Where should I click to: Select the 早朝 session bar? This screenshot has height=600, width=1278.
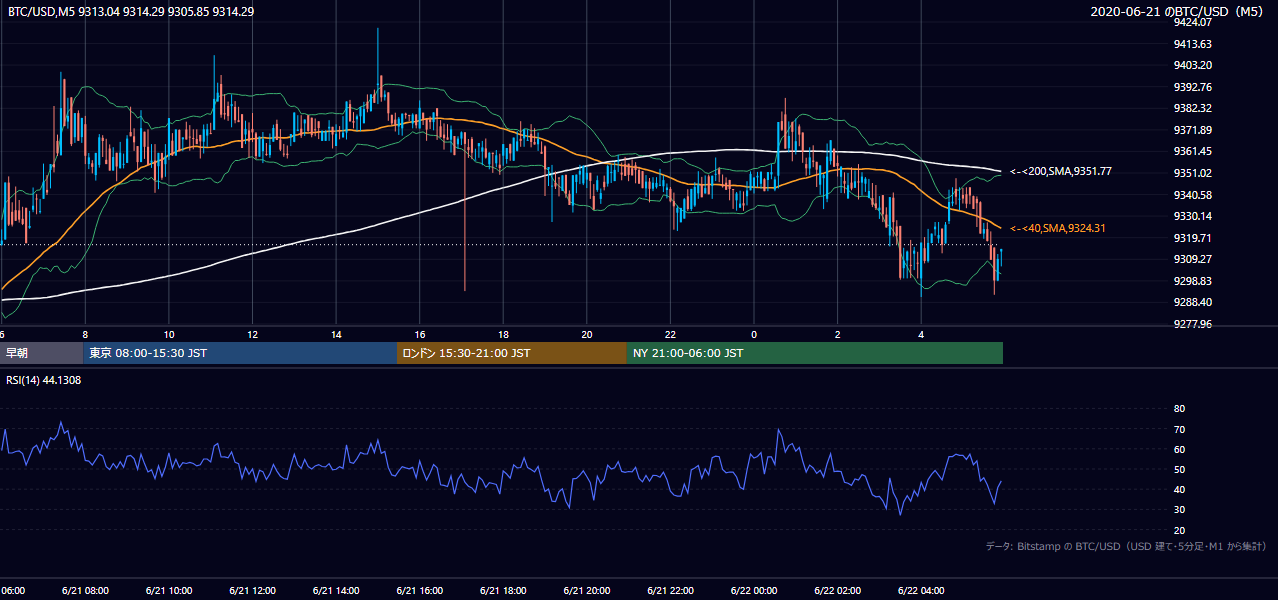41,353
